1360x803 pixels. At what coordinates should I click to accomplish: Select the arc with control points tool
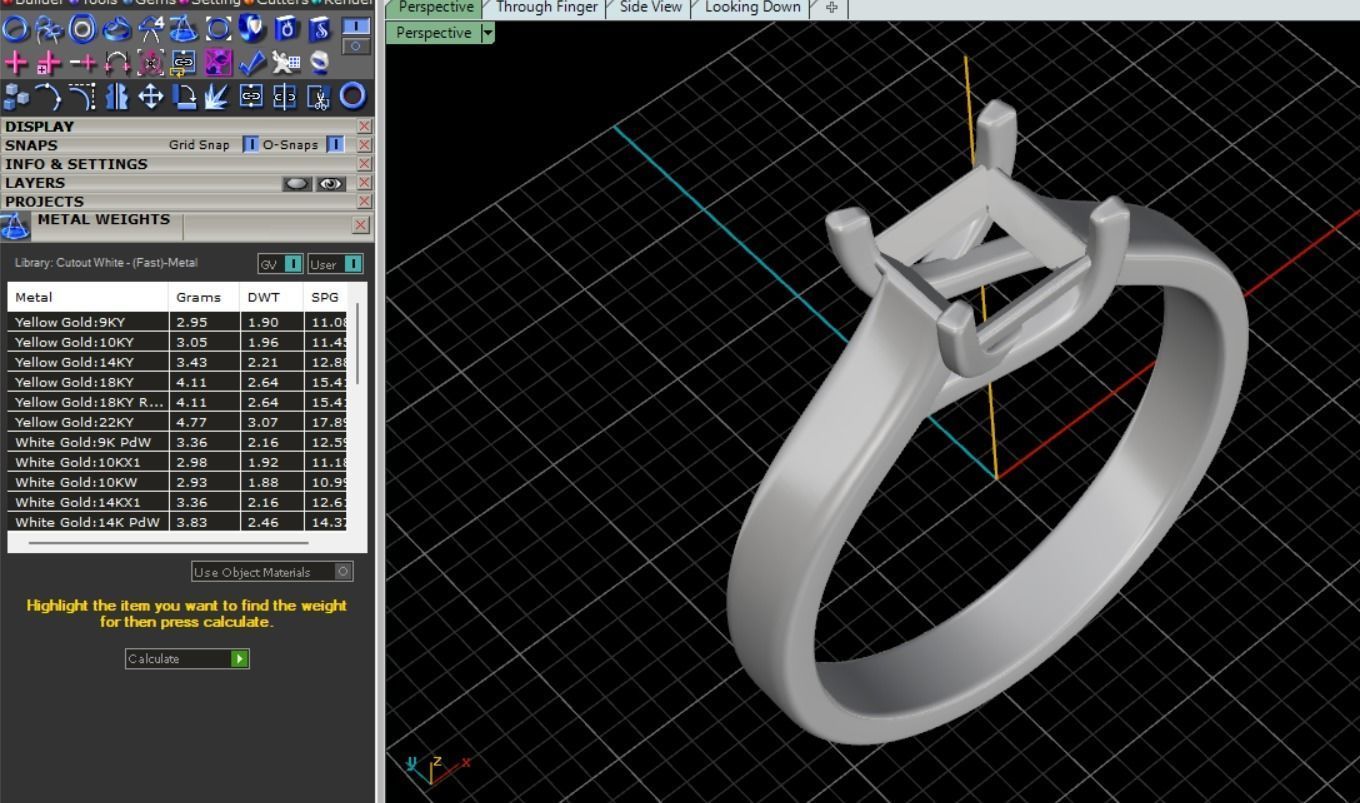tap(48, 96)
